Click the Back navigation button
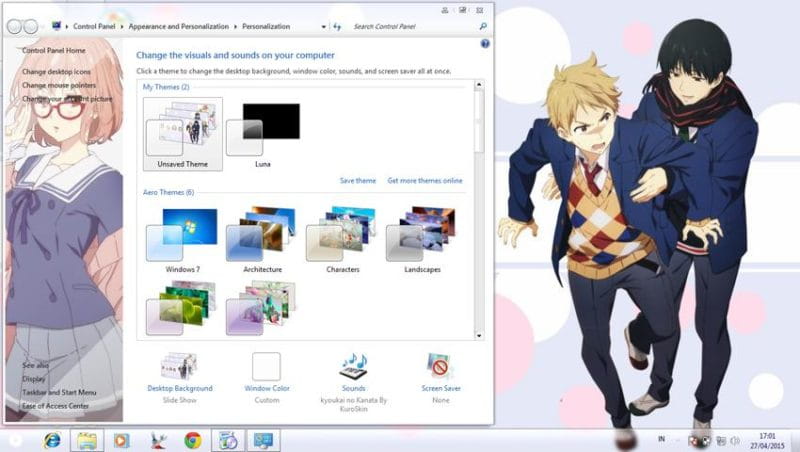The height and width of the screenshot is (452, 800). pyautogui.click(x=14, y=27)
